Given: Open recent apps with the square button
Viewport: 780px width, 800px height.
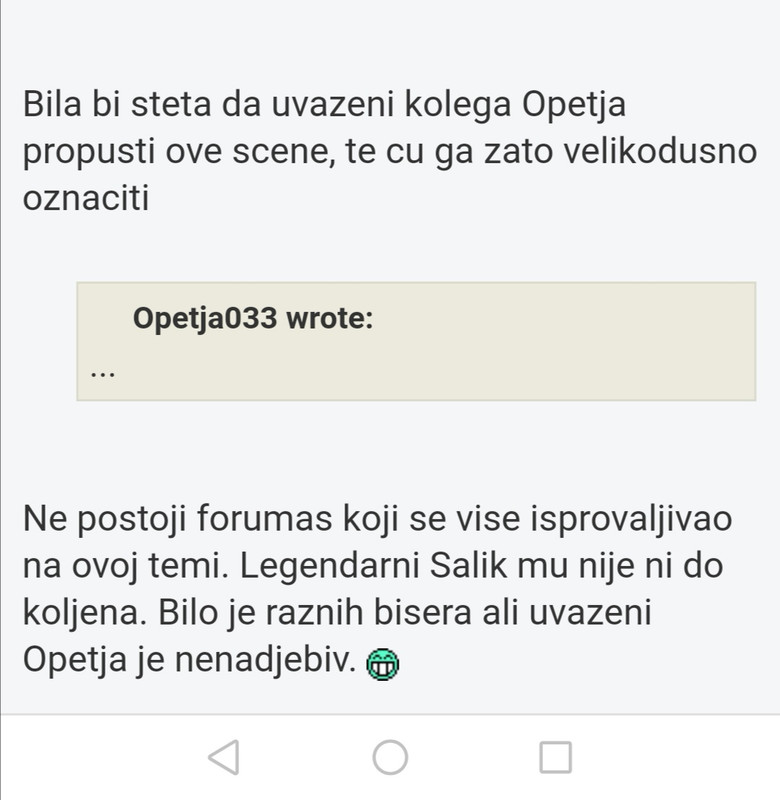Looking at the screenshot, I should point(556,757).
